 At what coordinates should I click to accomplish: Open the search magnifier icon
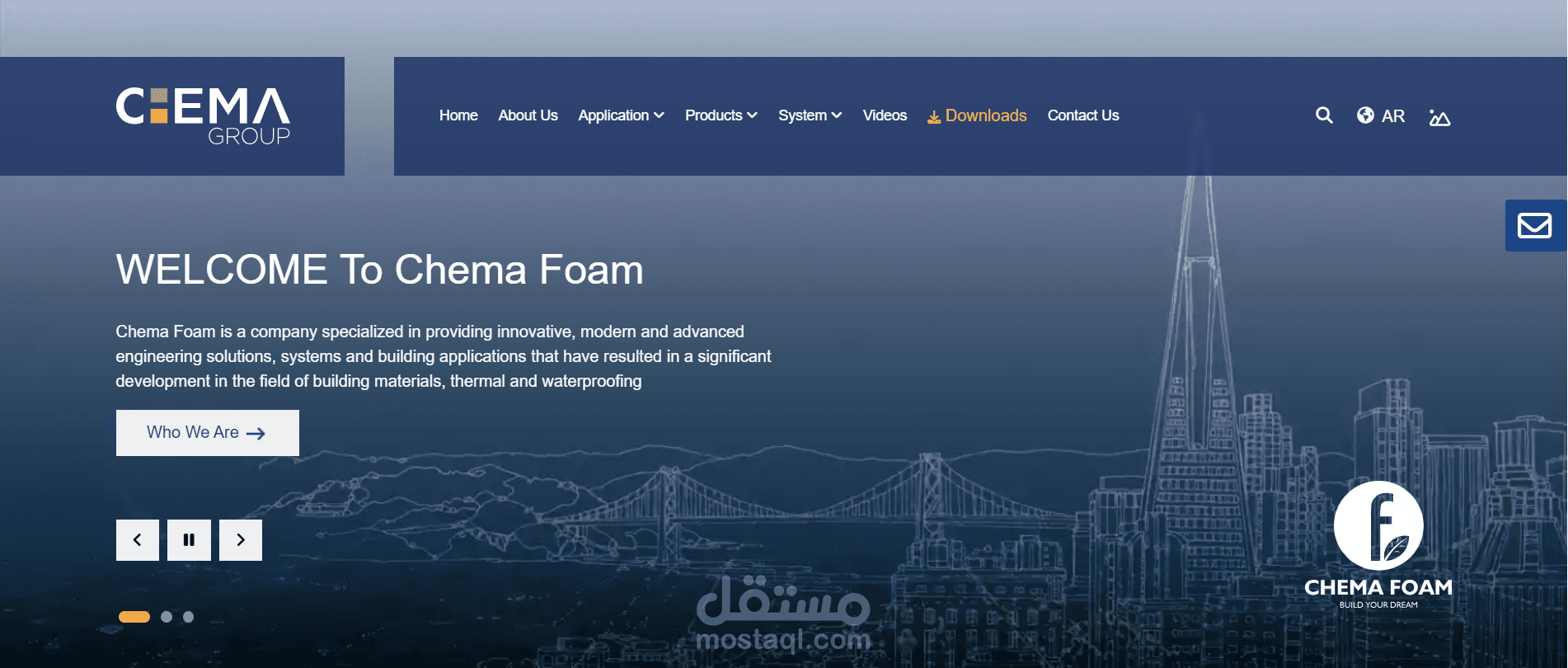click(1324, 115)
